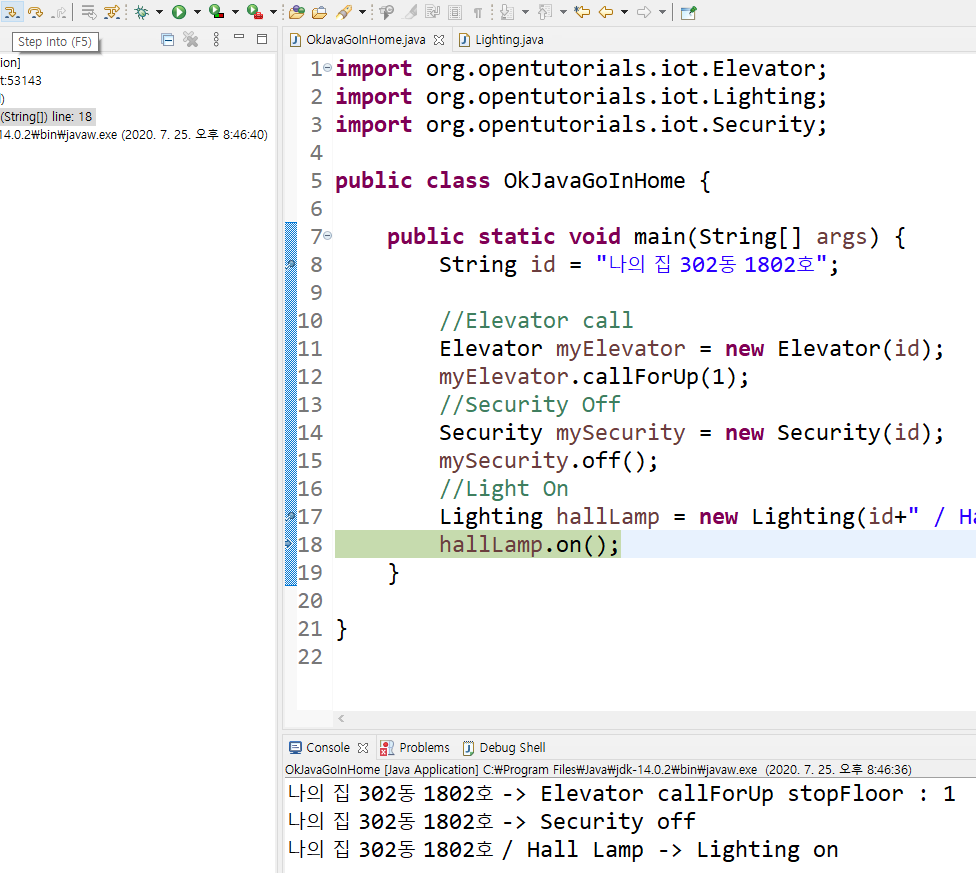This screenshot has width=976, height=873.
Task: Toggle Mark Occurrences highlighter icon
Action: coord(410,12)
